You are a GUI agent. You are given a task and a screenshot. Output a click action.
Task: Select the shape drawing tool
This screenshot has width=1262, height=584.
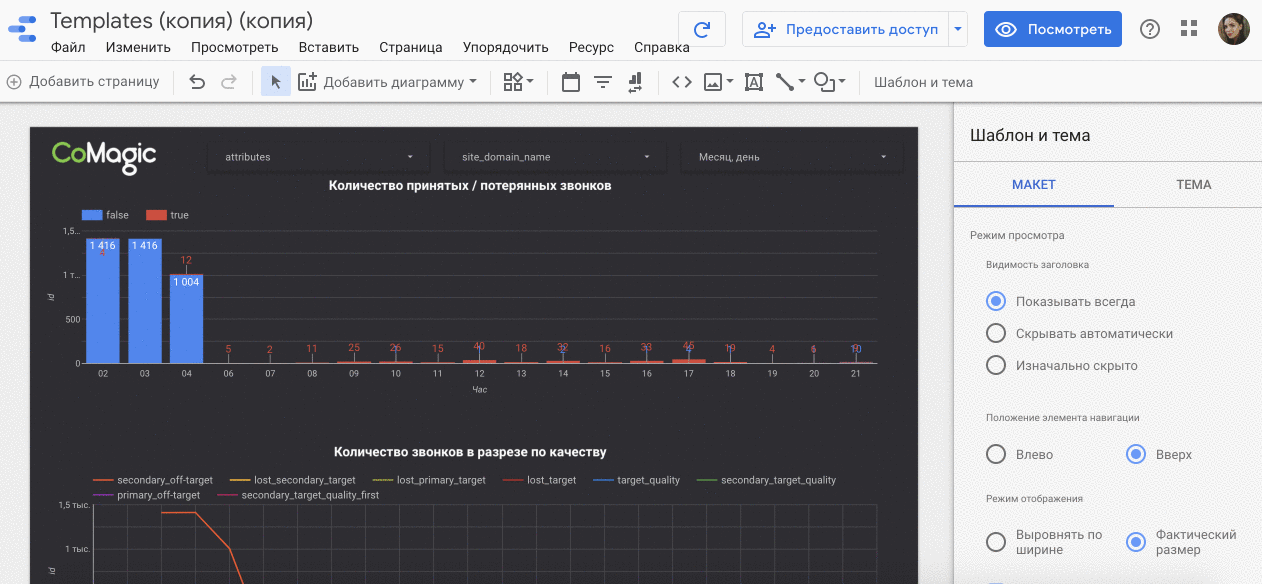click(825, 82)
